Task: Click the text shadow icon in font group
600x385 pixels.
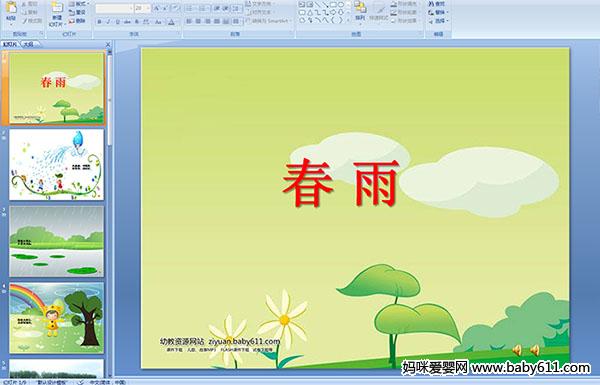Action: point(137,22)
